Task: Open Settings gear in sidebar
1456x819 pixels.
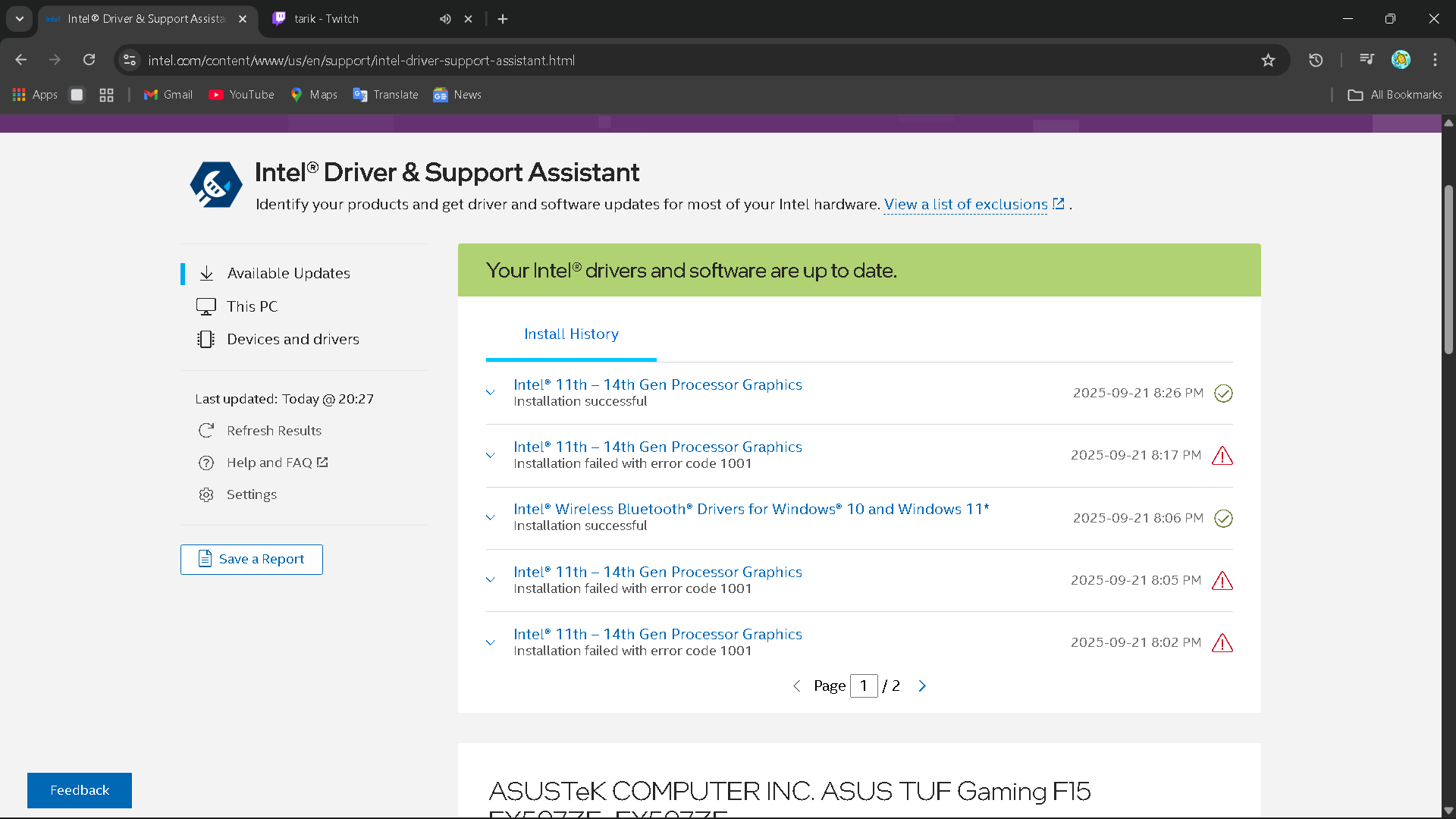Action: (x=206, y=494)
